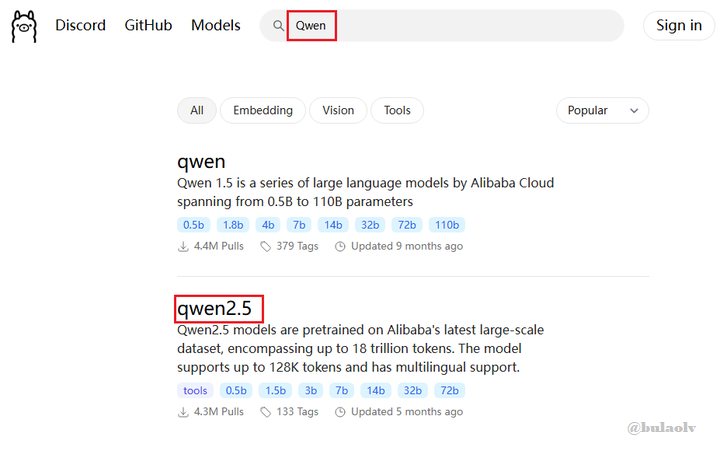Open the GitHub link in header
This screenshot has height=455, width=726.
(148, 25)
